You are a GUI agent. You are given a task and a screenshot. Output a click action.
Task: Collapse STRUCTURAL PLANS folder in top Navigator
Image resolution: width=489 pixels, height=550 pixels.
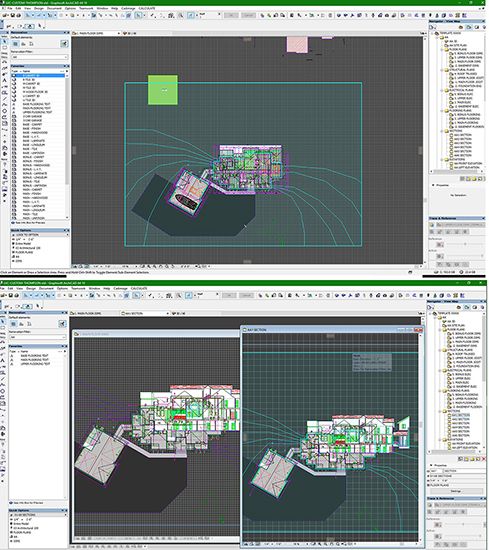click(442, 70)
